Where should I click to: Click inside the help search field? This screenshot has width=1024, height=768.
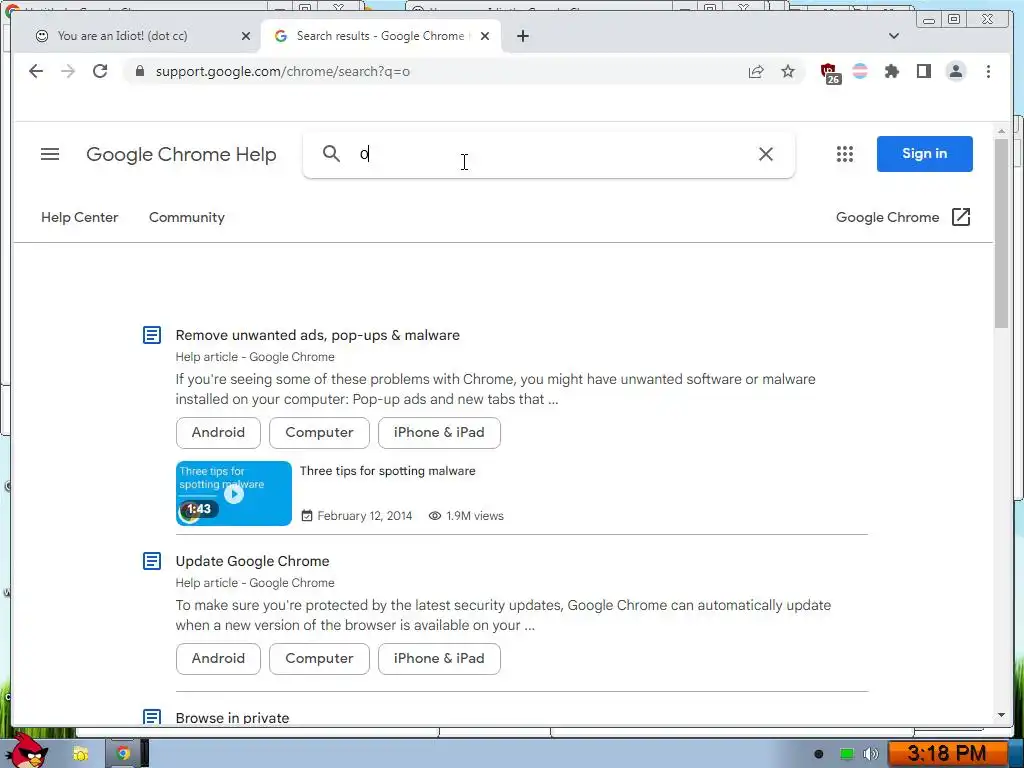point(549,154)
